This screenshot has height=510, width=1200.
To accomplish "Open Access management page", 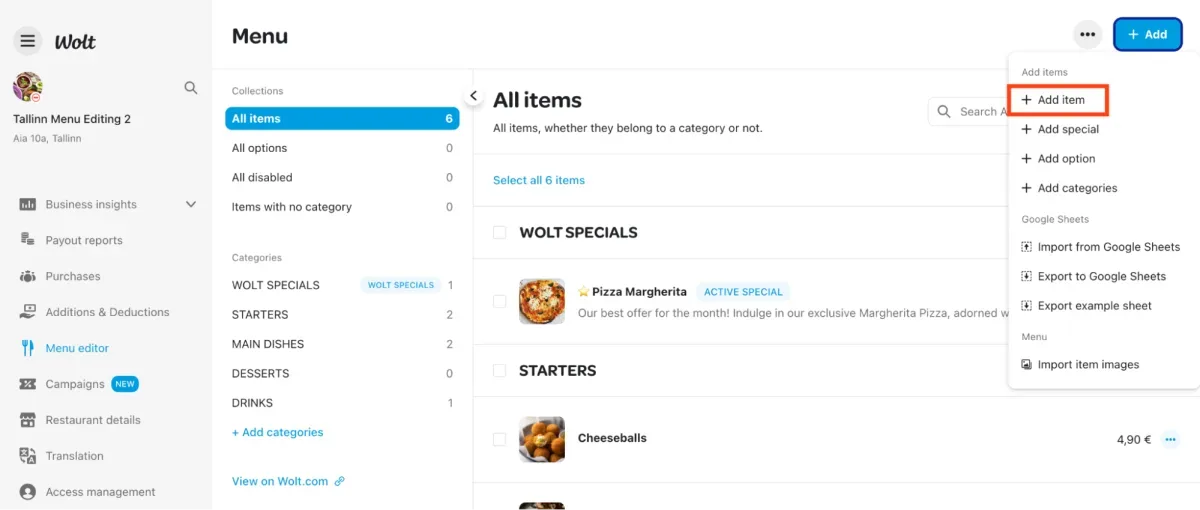I will tap(100, 492).
